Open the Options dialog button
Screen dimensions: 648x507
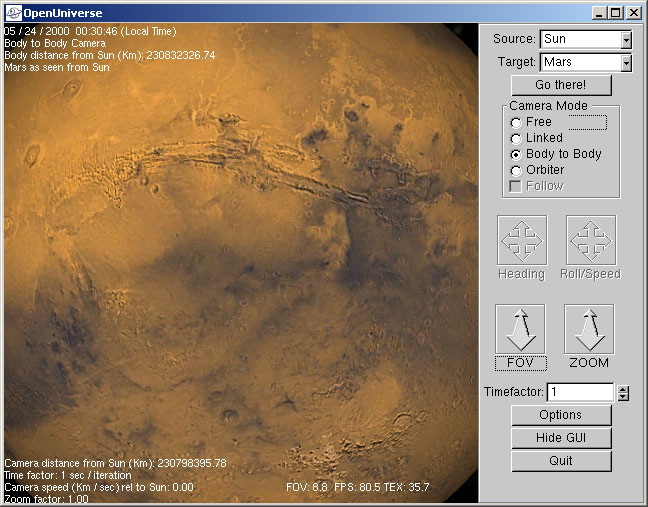pyautogui.click(x=561, y=415)
